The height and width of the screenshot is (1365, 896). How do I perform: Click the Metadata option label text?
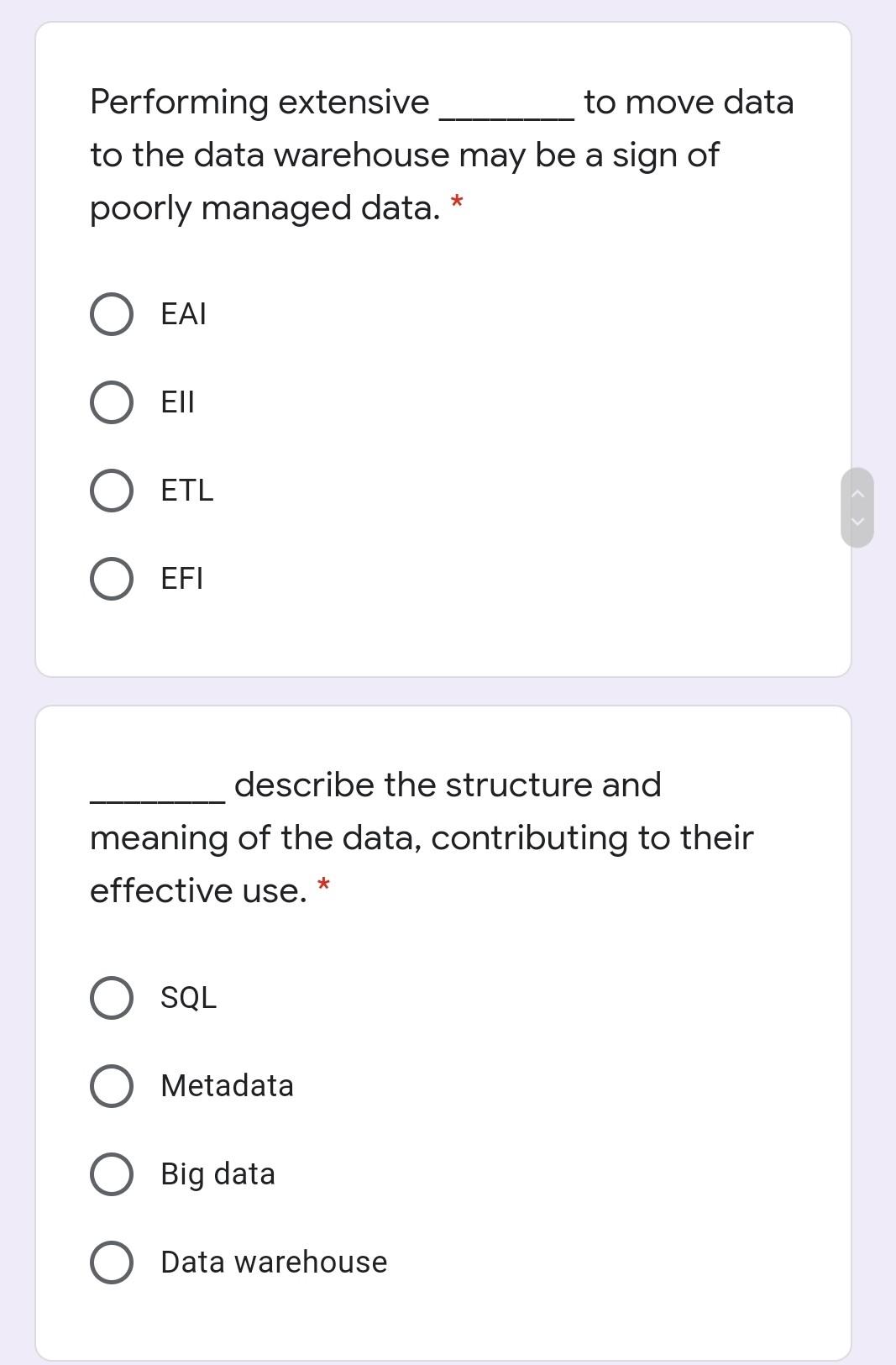point(227,1086)
